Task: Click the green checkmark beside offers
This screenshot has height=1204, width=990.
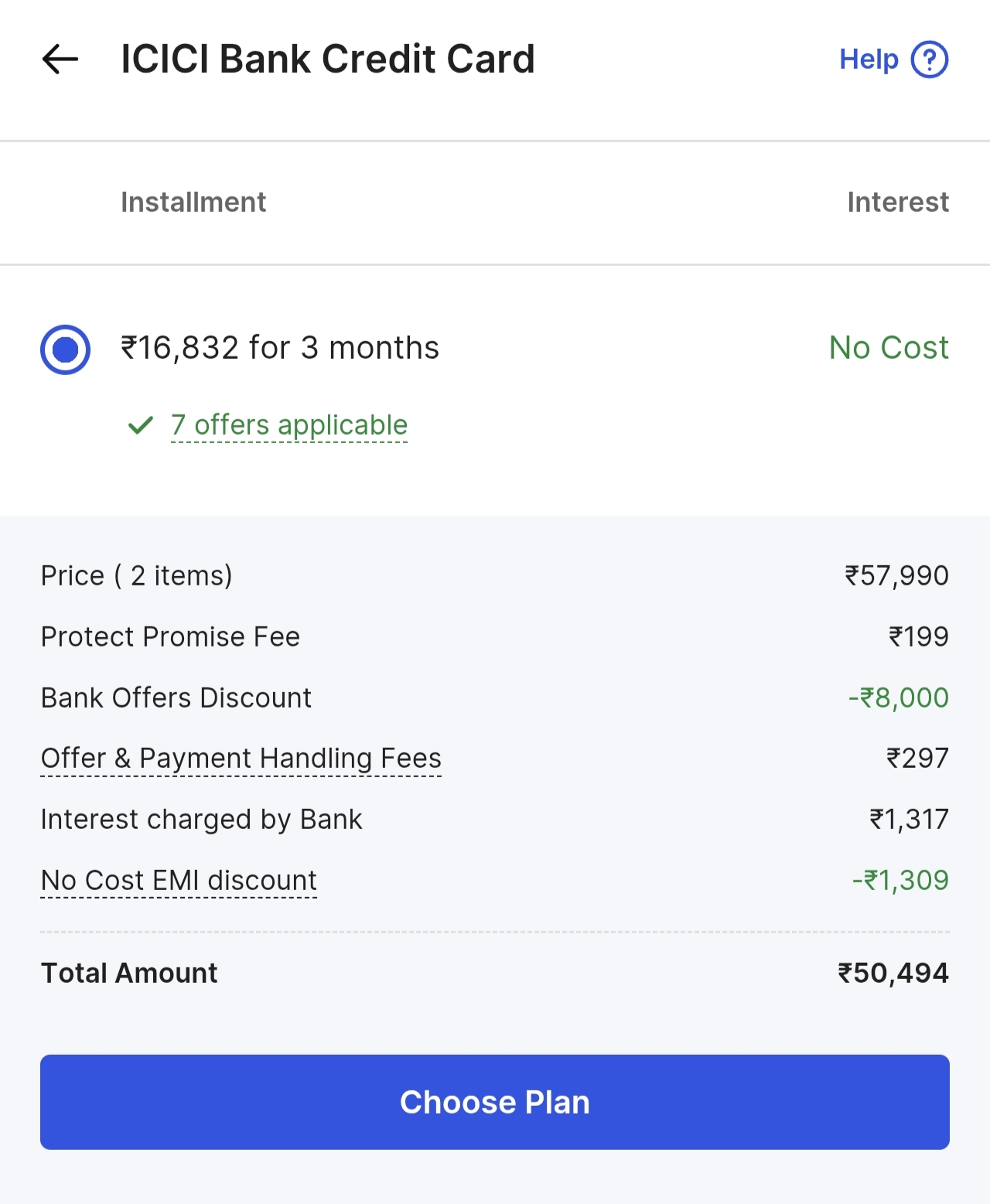Action: pyautogui.click(x=141, y=425)
